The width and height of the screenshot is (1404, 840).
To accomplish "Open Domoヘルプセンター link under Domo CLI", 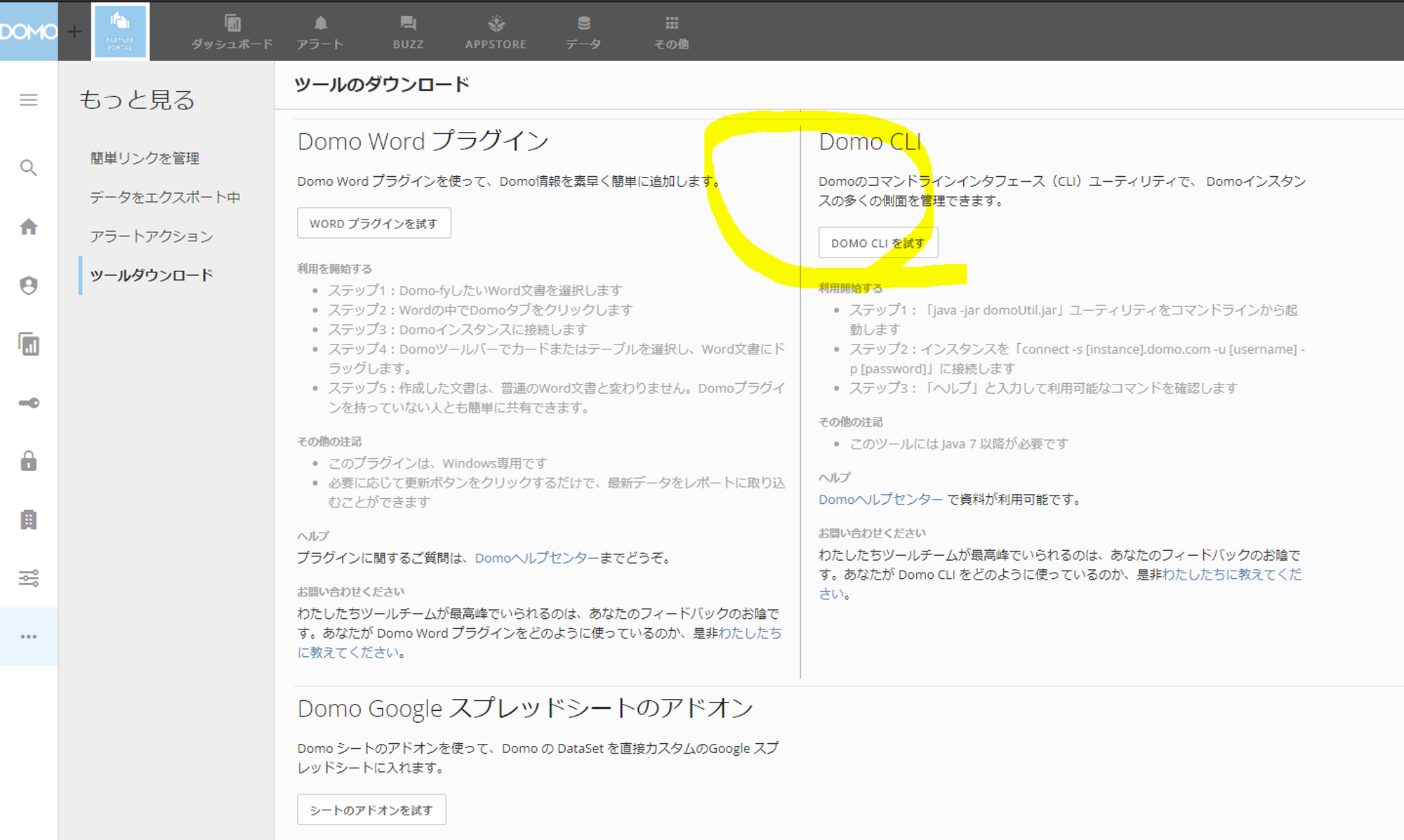I will click(881, 500).
